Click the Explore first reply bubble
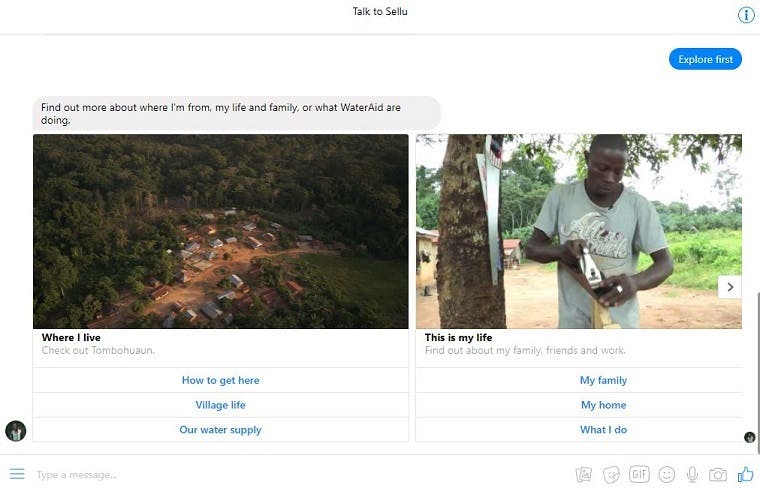 coord(705,60)
